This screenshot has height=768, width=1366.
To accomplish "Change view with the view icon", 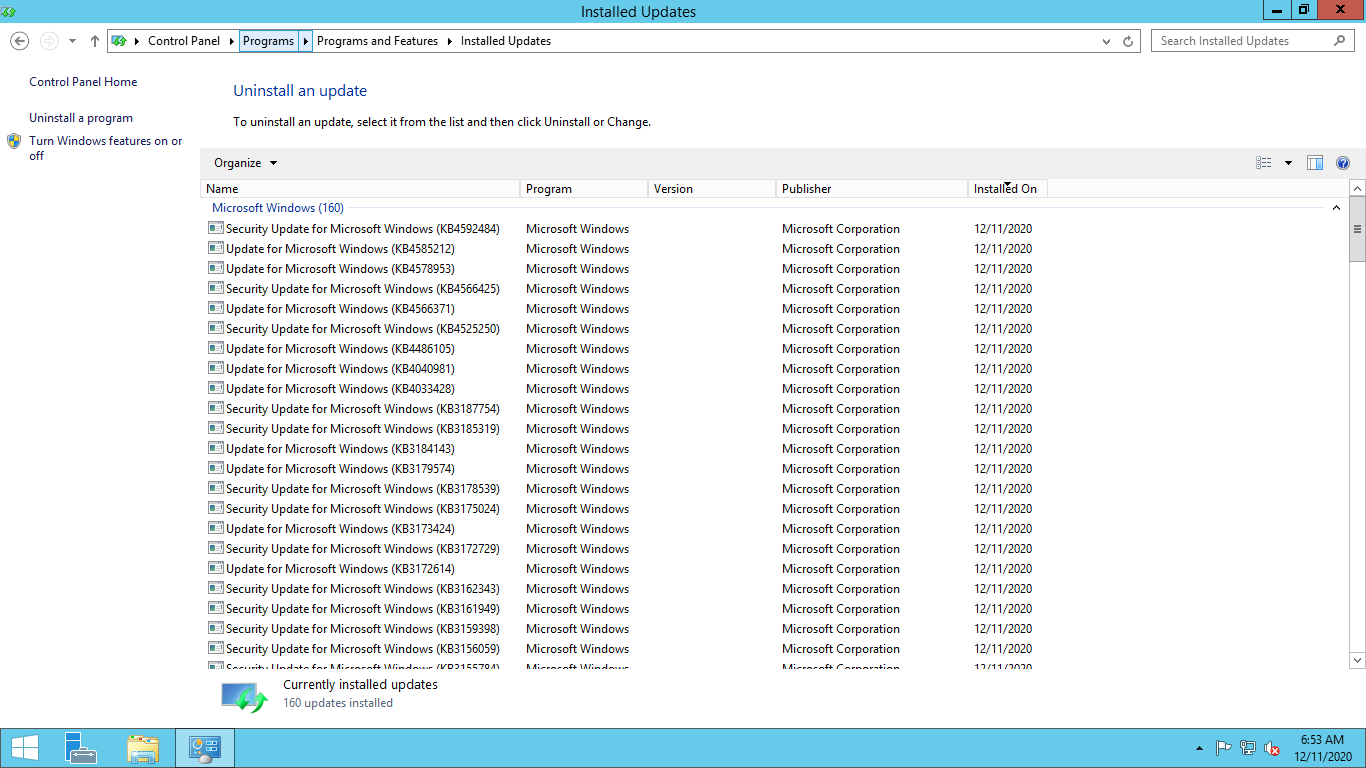I will click(x=1264, y=163).
